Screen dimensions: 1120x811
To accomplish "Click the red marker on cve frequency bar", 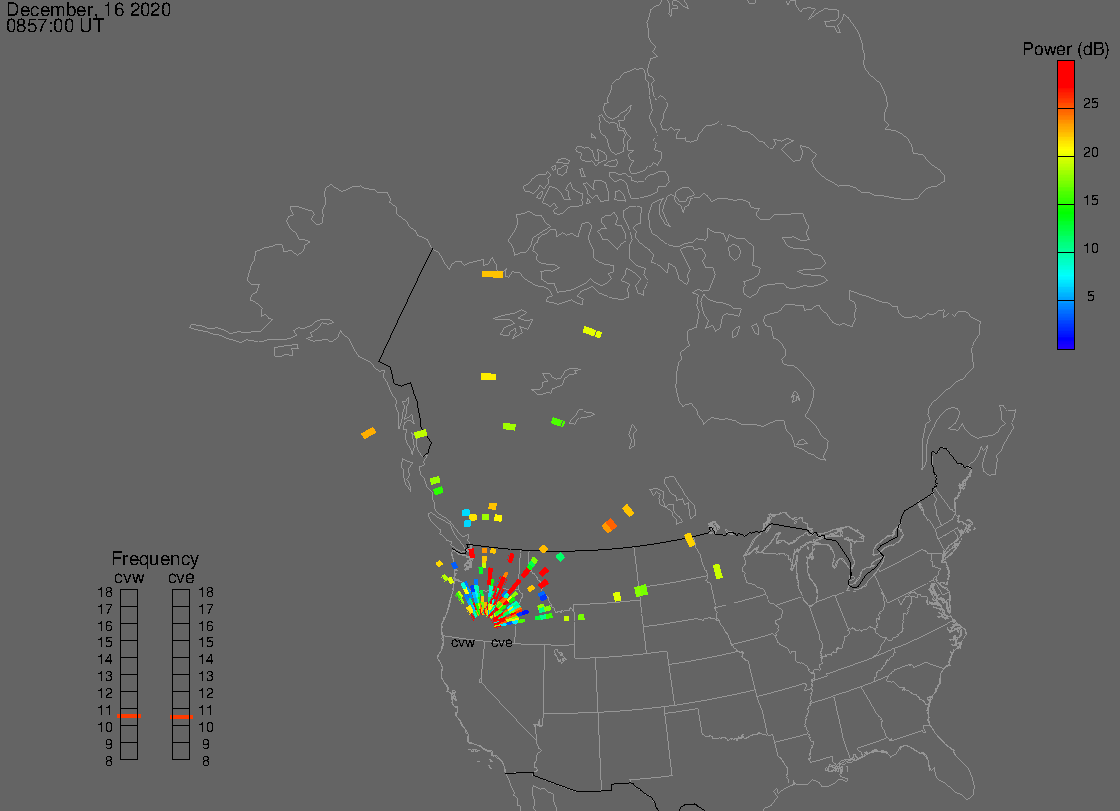I will point(181,717).
